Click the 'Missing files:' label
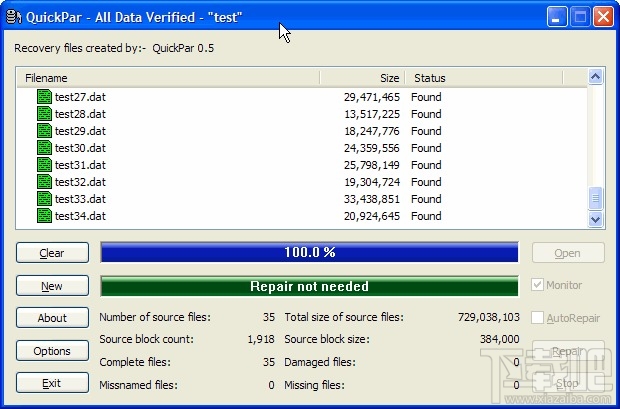Viewport: 620px width, 409px height. 314,385
